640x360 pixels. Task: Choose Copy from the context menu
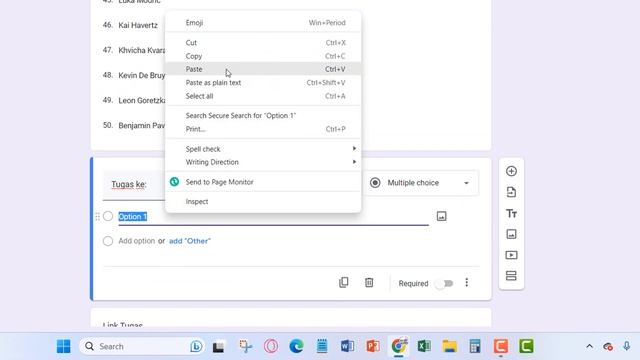(x=263, y=56)
